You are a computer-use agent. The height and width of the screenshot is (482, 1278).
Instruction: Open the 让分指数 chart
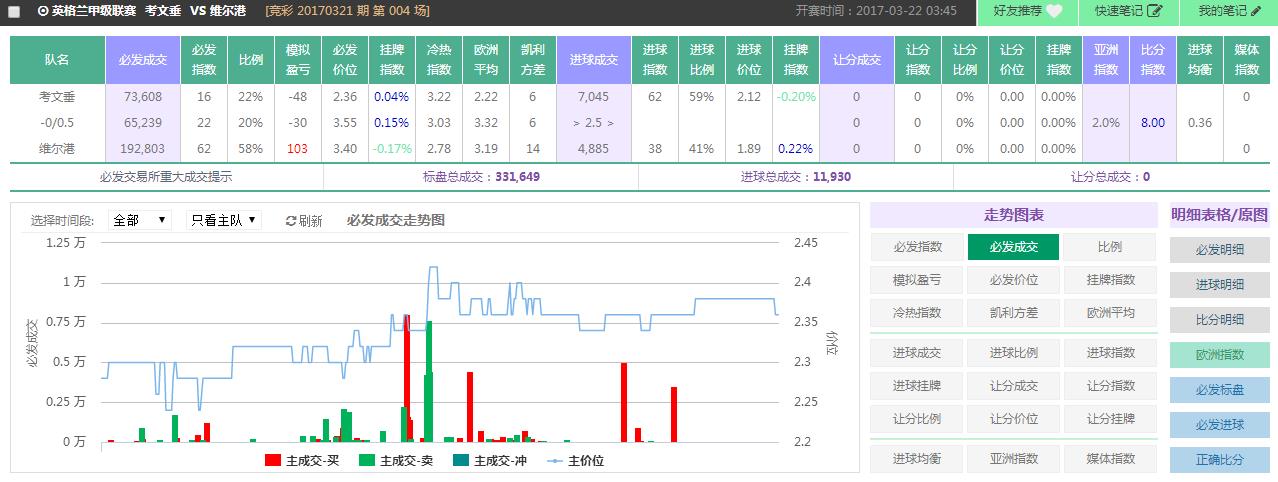[1110, 386]
